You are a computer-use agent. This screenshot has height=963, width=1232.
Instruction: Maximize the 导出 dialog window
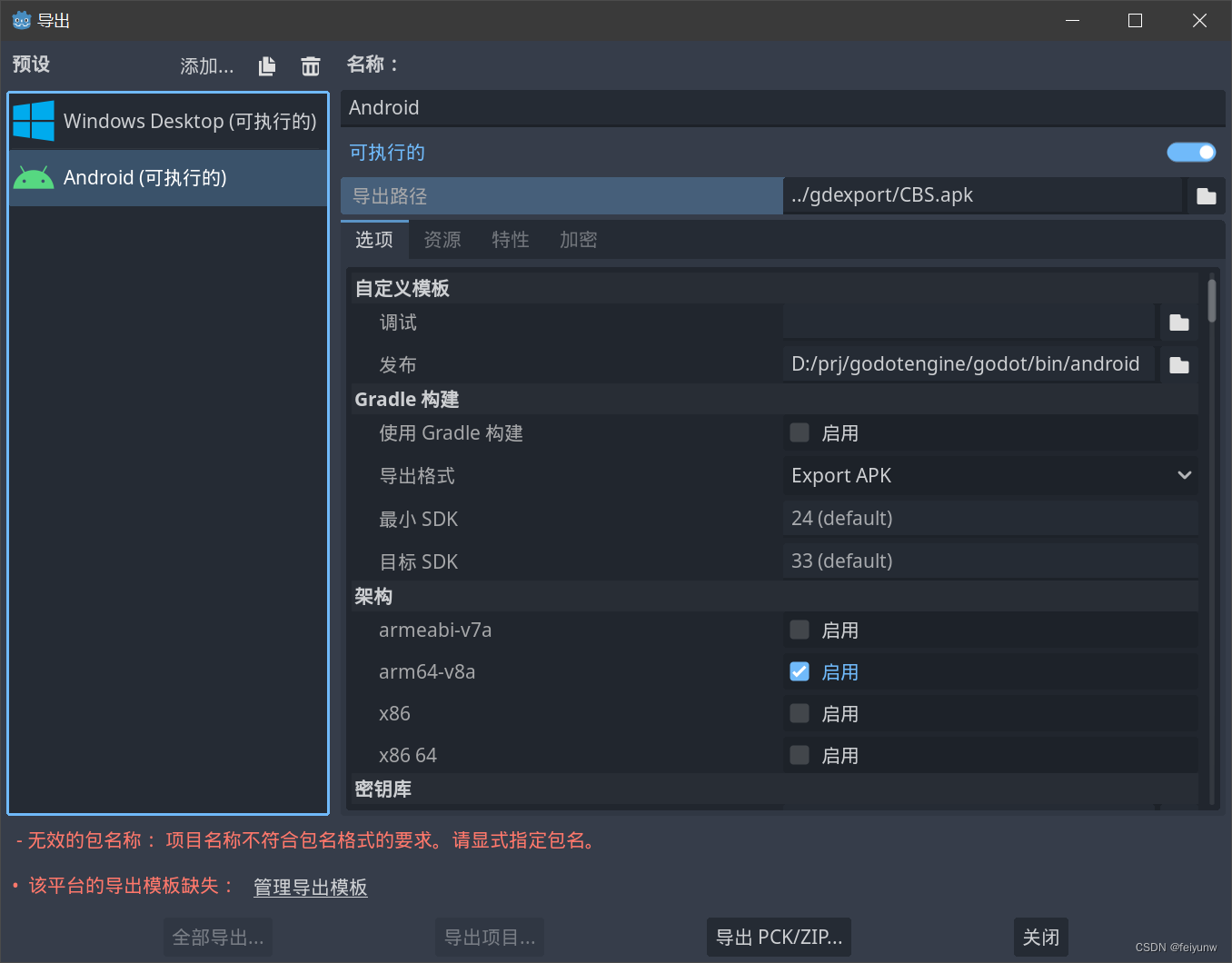pos(1135,20)
